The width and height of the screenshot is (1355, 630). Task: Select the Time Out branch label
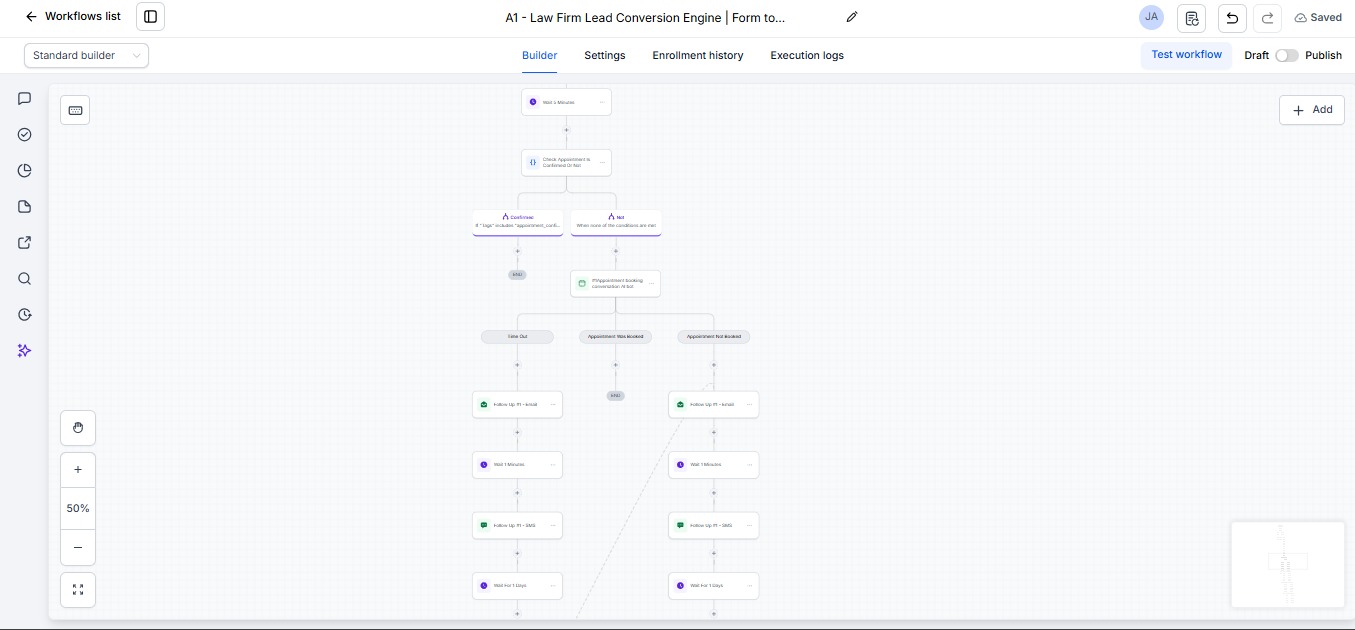click(517, 337)
